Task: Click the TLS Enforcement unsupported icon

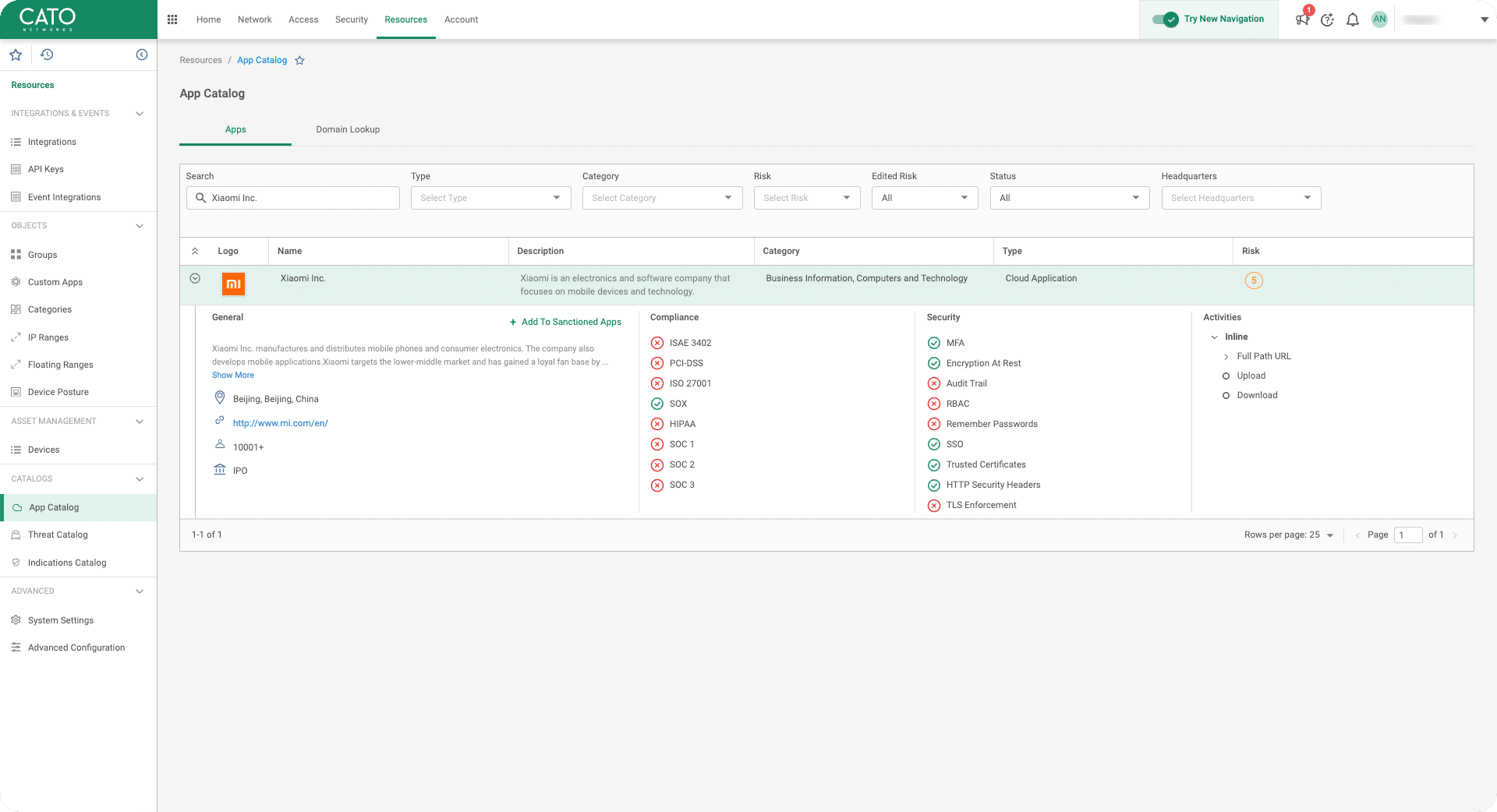Action: click(x=934, y=505)
